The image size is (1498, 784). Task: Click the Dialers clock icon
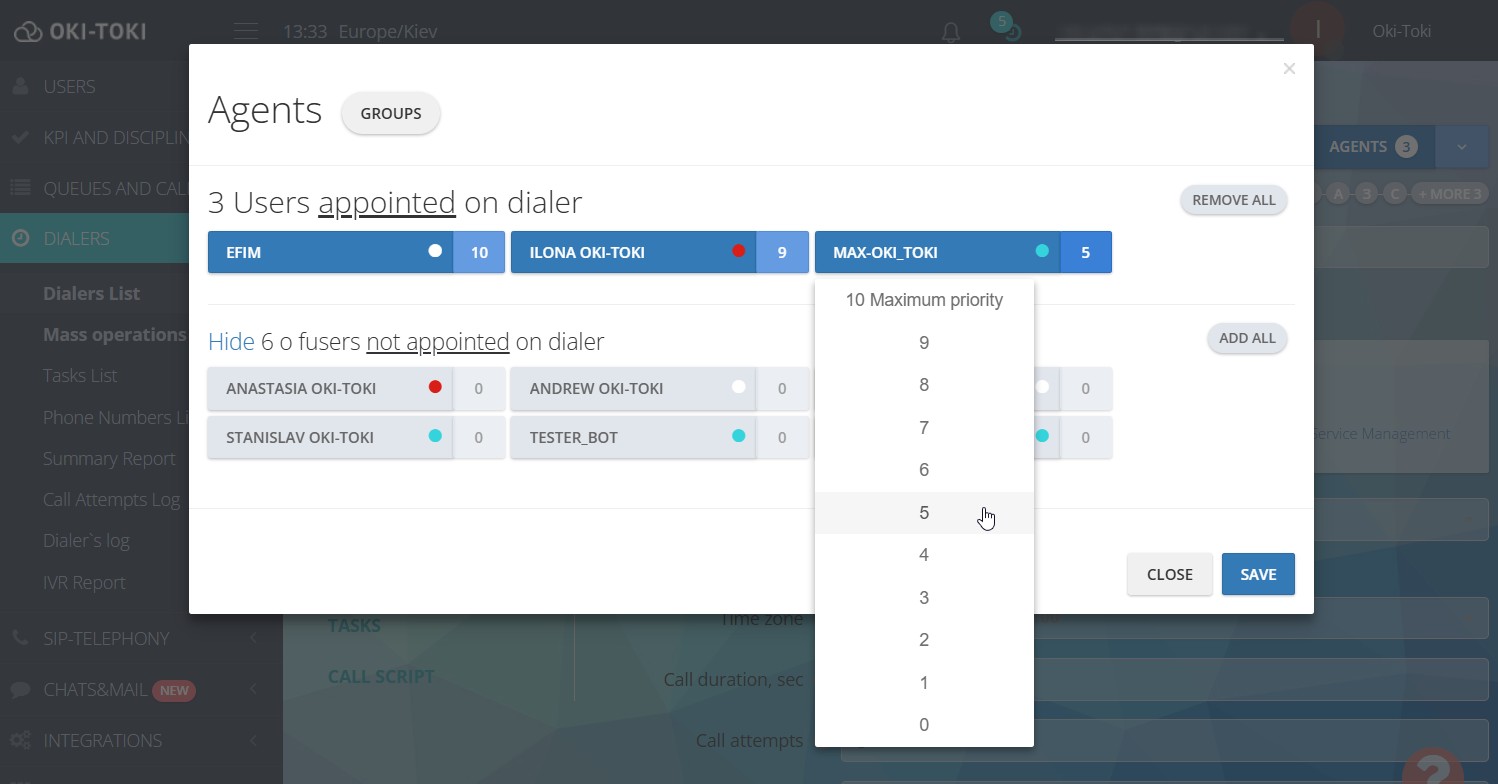point(20,238)
